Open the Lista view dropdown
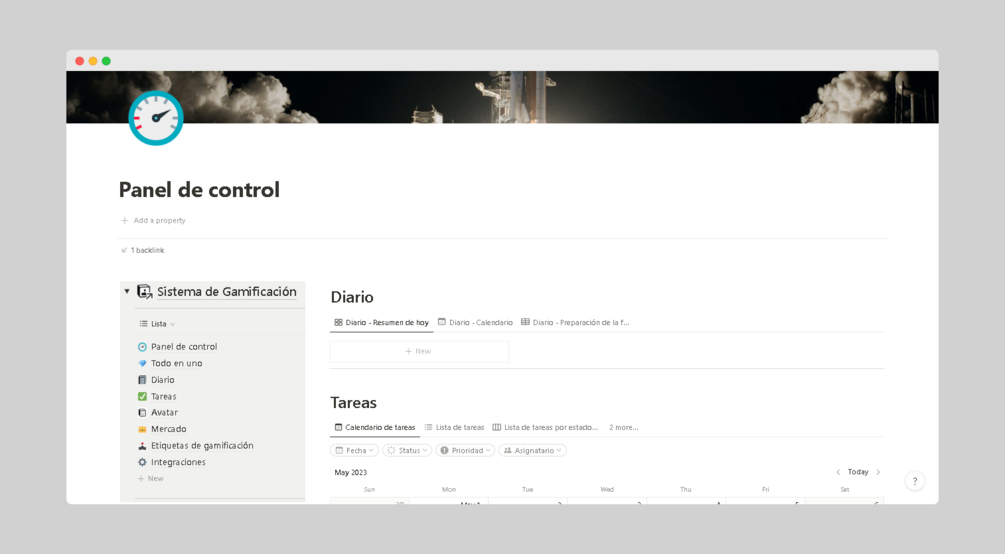 tap(157, 324)
